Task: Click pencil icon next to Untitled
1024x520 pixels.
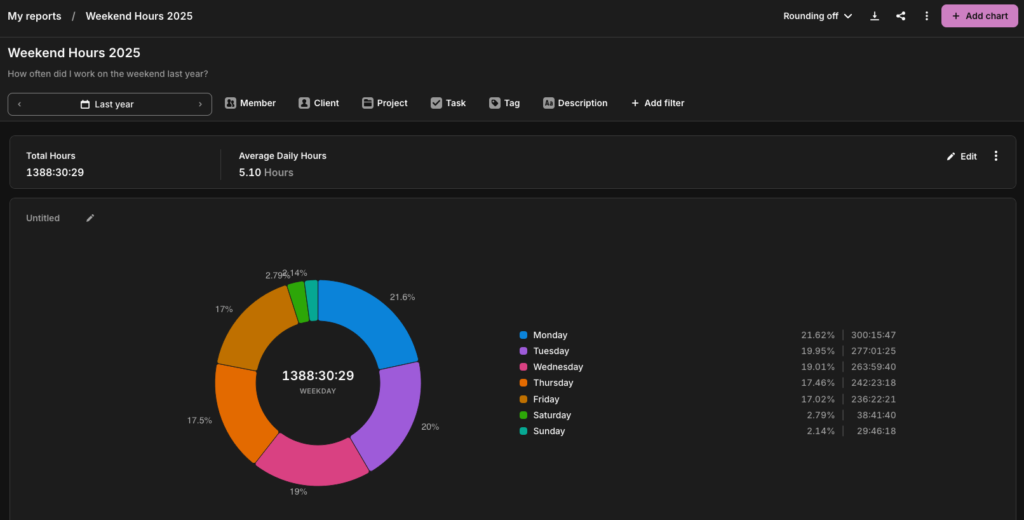Action: coord(90,218)
